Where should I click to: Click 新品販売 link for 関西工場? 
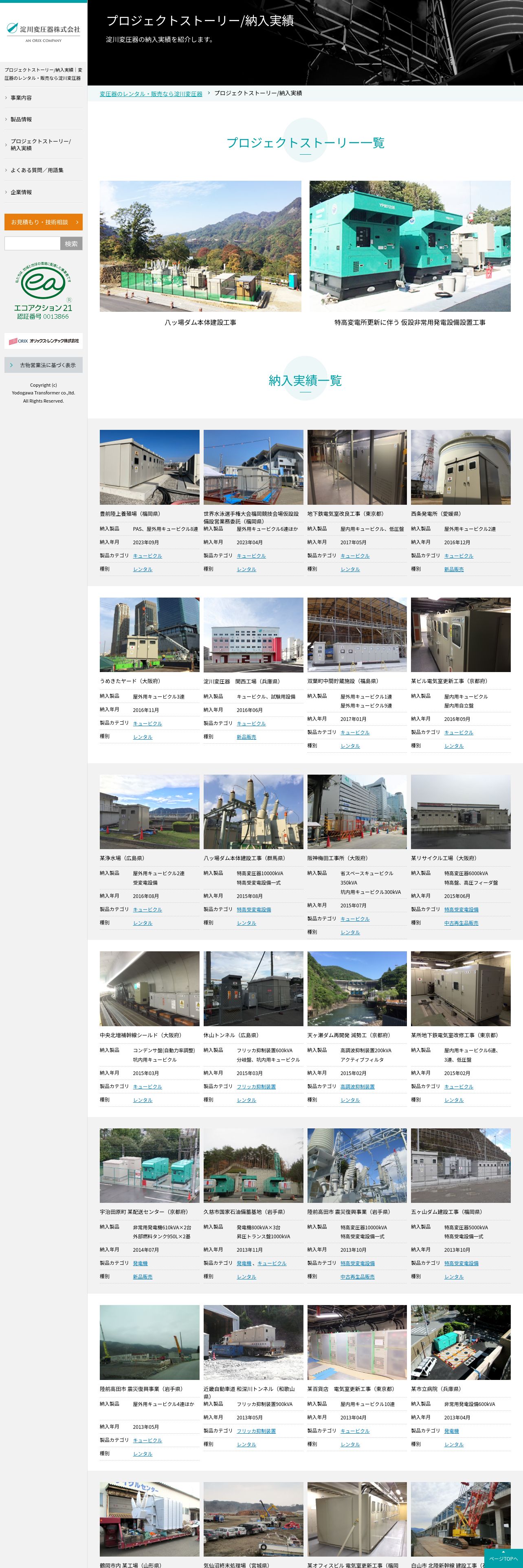(x=246, y=736)
